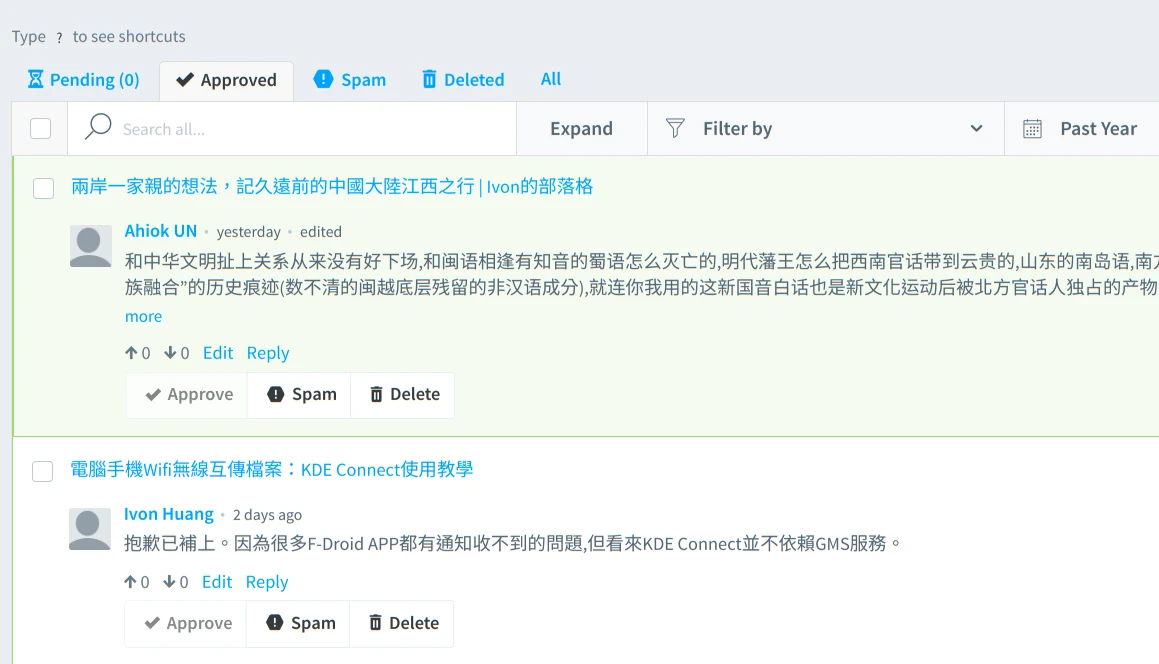1159x664 pixels.
Task: Downvote Ivon Huang's comment
Action: (x=169, y=582)
